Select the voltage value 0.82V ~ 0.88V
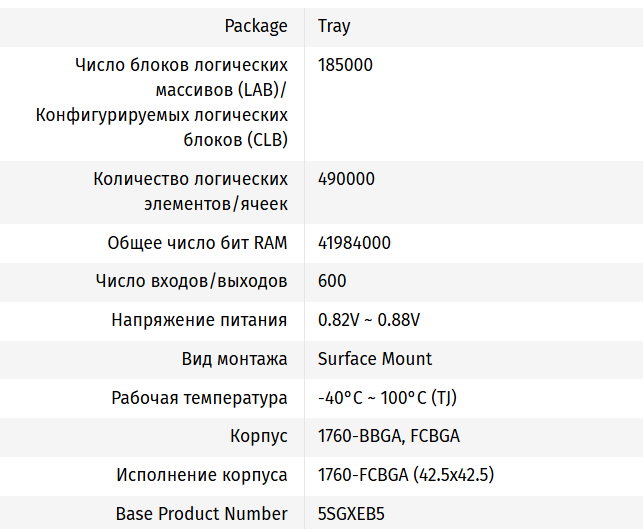The image size is (643, 529). click(368, 320)
